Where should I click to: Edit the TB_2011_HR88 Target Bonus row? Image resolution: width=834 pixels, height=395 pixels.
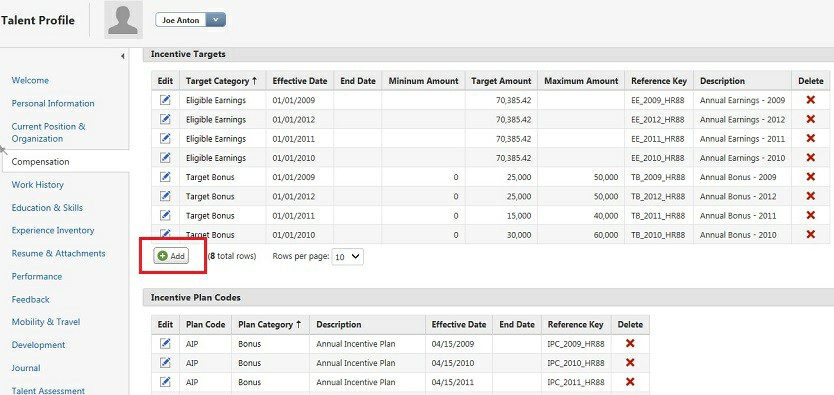click(x=165, y=215)
